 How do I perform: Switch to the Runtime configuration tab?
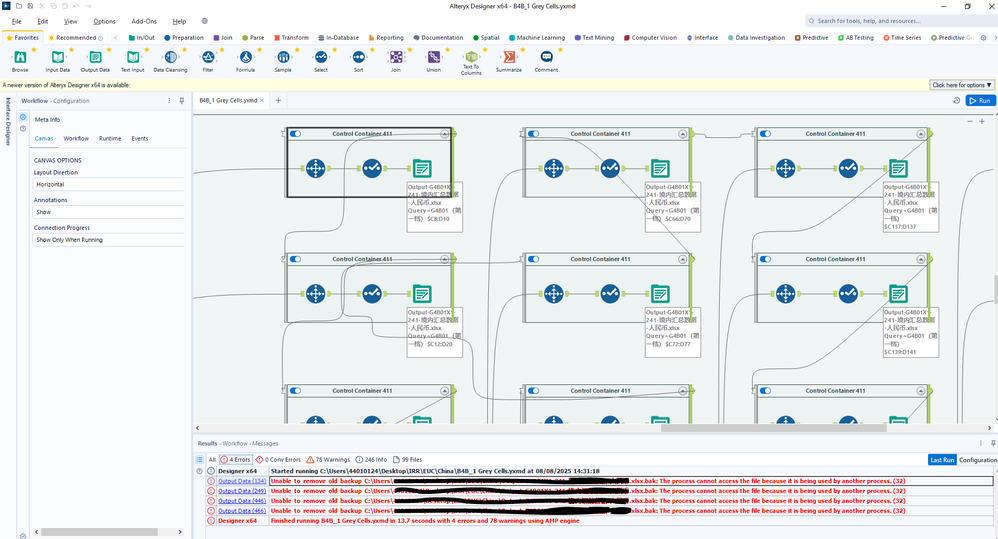110,138
